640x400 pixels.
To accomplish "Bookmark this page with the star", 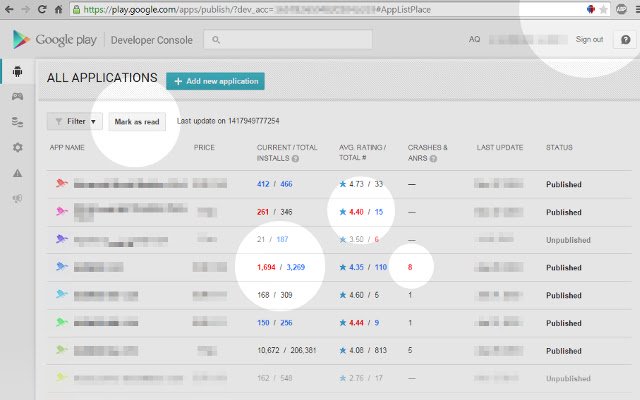I will pos(603,9).
